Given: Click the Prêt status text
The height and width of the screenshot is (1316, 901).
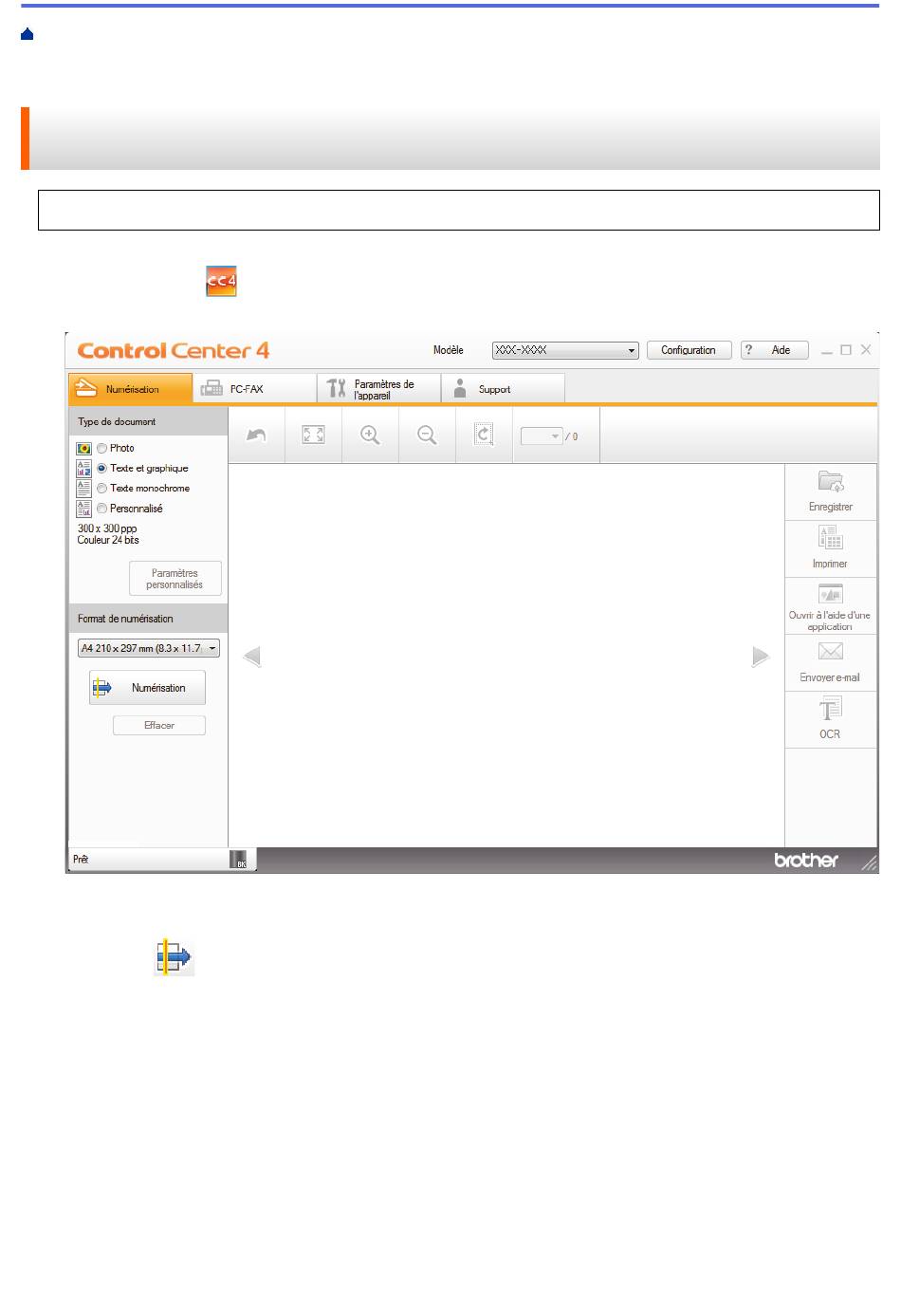Looking at the screenshot, I should coord(81,860).
